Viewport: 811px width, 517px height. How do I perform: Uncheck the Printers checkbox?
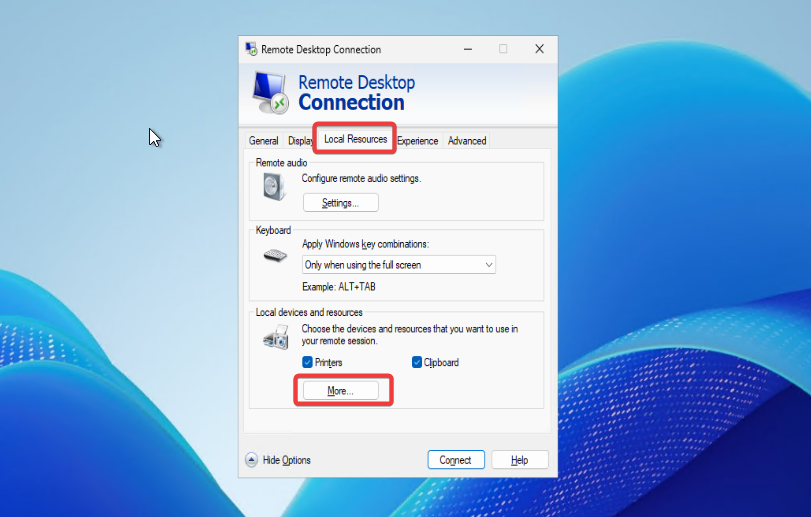click(x=308, y=362)
